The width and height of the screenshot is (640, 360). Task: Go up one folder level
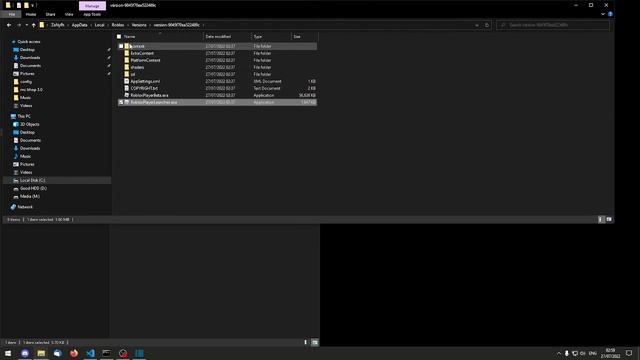pyautogui.click(x=34, y=25)
